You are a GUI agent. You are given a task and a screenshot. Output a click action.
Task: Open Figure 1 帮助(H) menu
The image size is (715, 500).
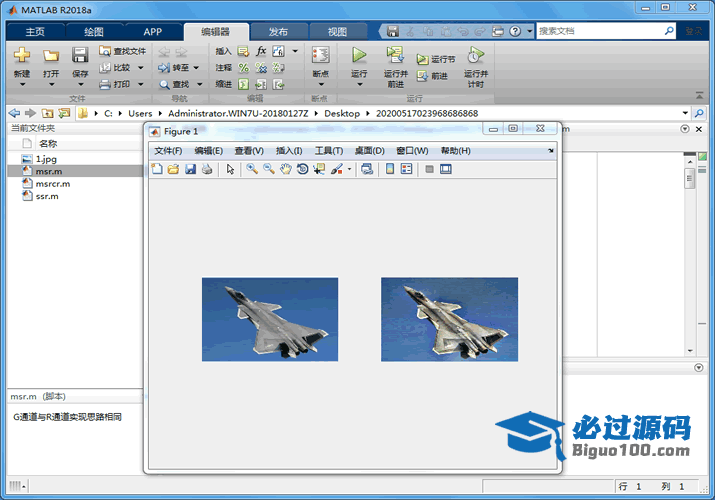(x=456, y=151)
